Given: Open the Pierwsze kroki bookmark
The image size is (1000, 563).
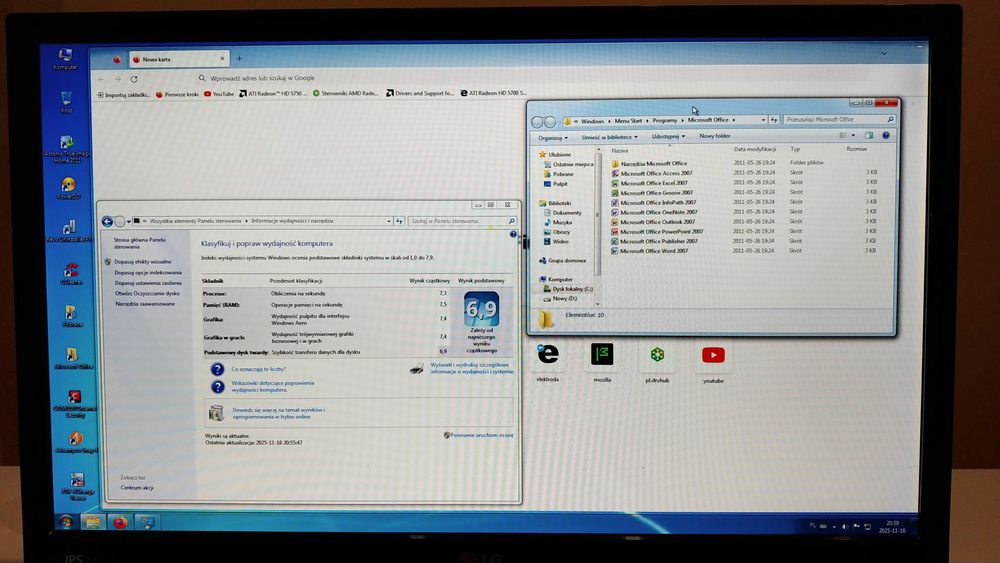Looking at the screenshot, I should pos(177,94).
